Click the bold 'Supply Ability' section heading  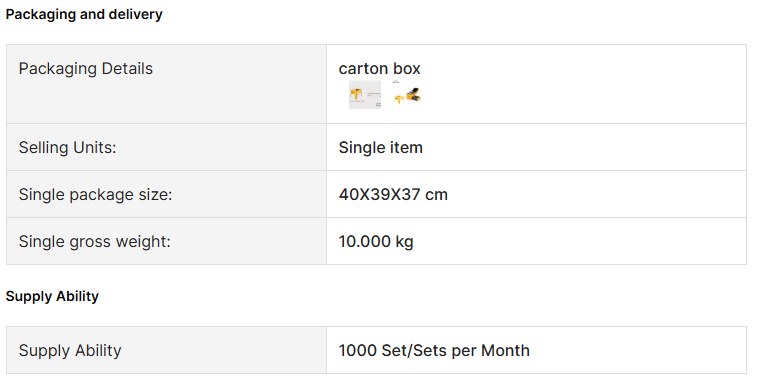click(x=52, y=296)
